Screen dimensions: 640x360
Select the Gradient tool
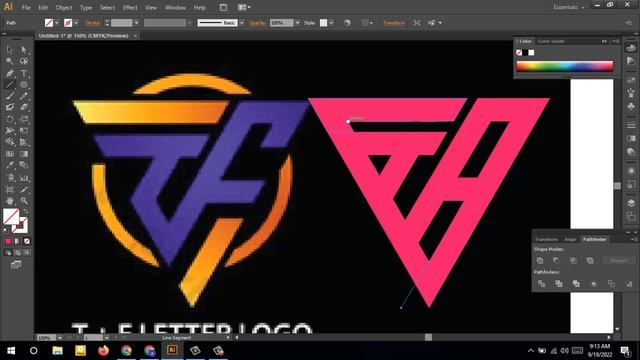(x=24, y=154)
